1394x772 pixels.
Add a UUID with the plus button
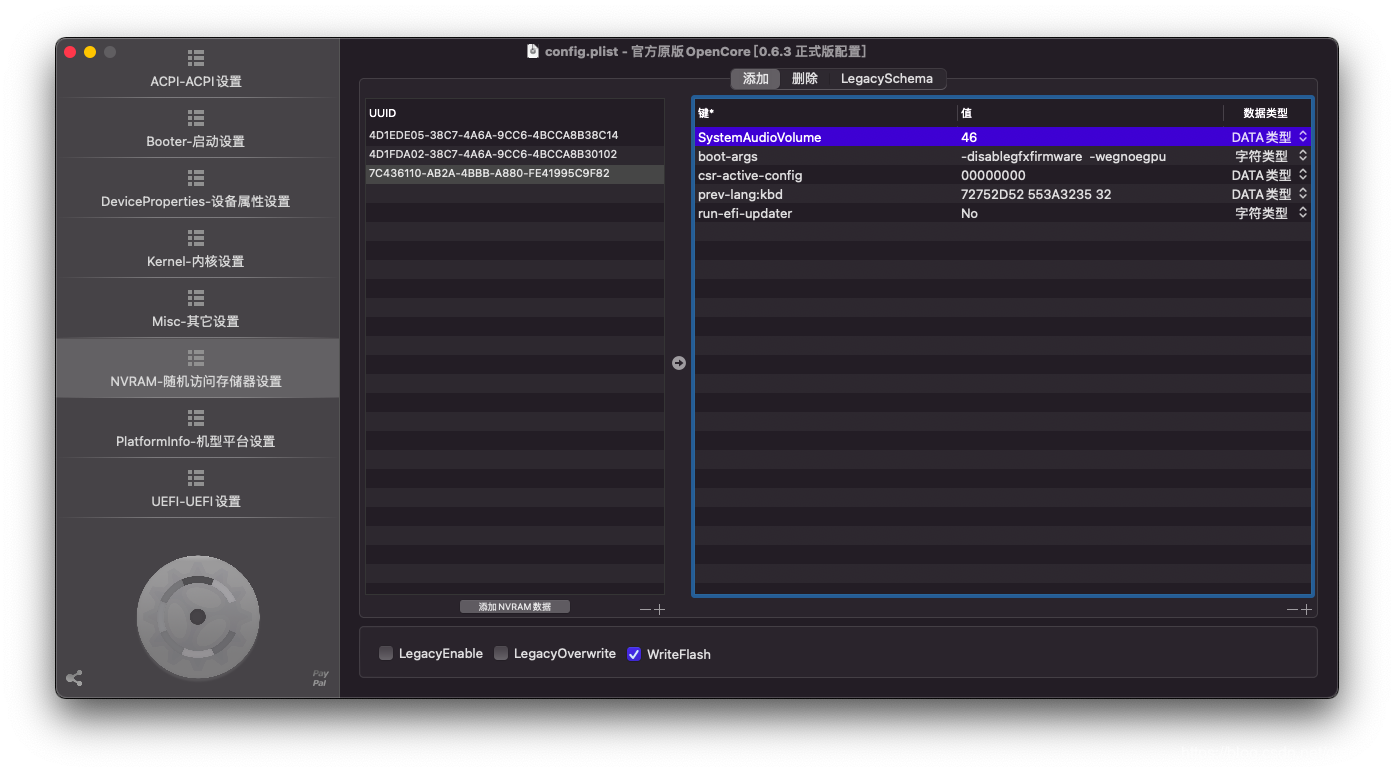point(659,609)
